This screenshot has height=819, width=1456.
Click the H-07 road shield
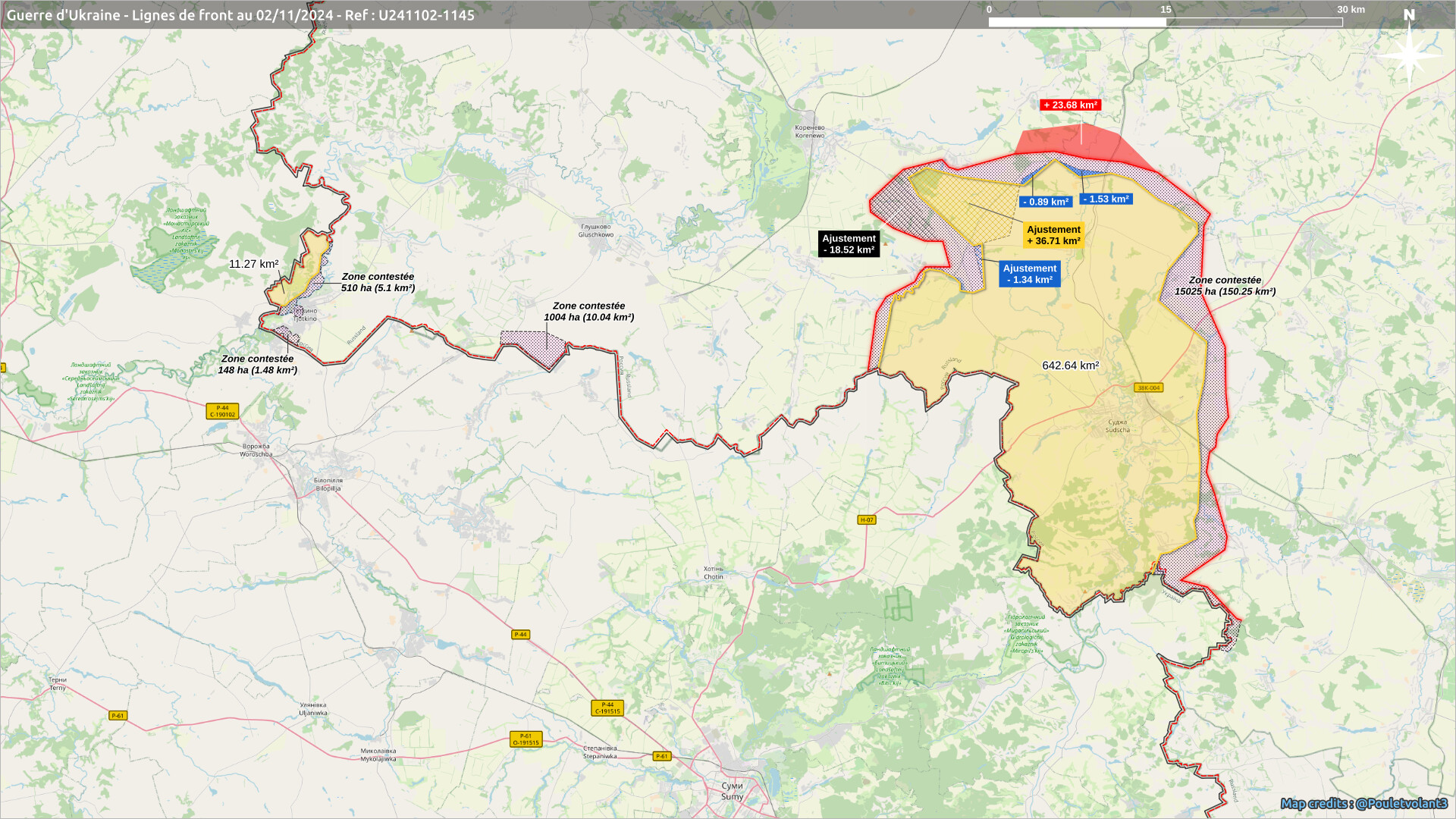(x=867, y=520)
